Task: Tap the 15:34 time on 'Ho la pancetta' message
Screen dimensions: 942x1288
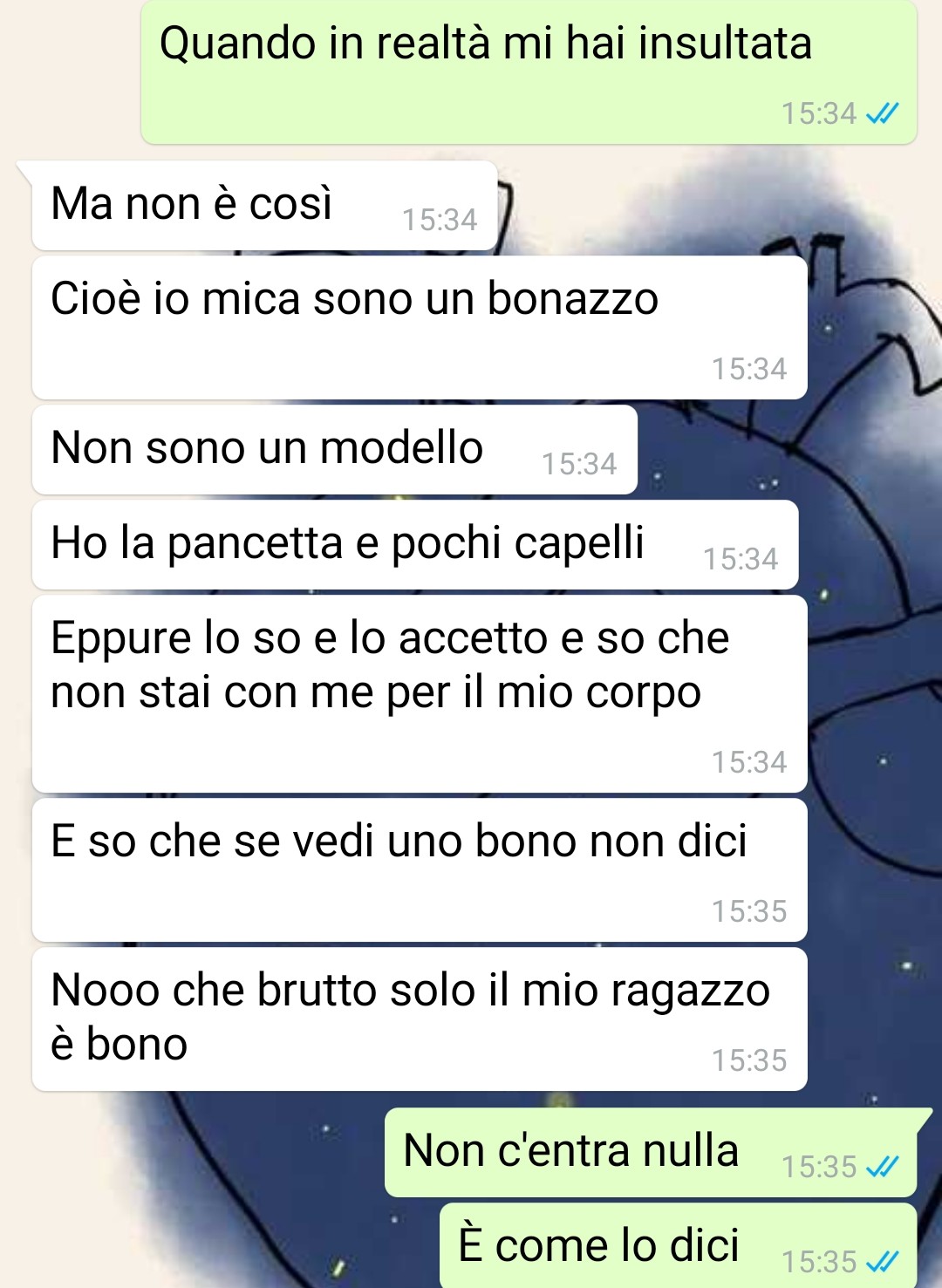Action: (x=741, y=559)
